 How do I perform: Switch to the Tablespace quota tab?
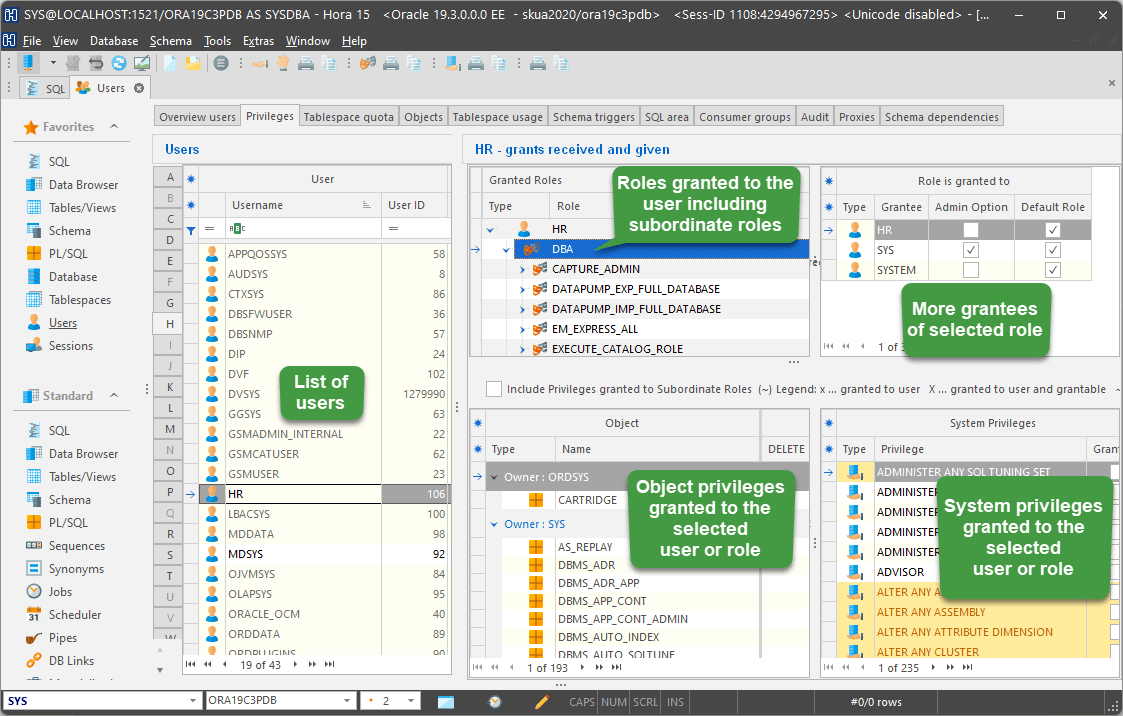coord(348,115)
